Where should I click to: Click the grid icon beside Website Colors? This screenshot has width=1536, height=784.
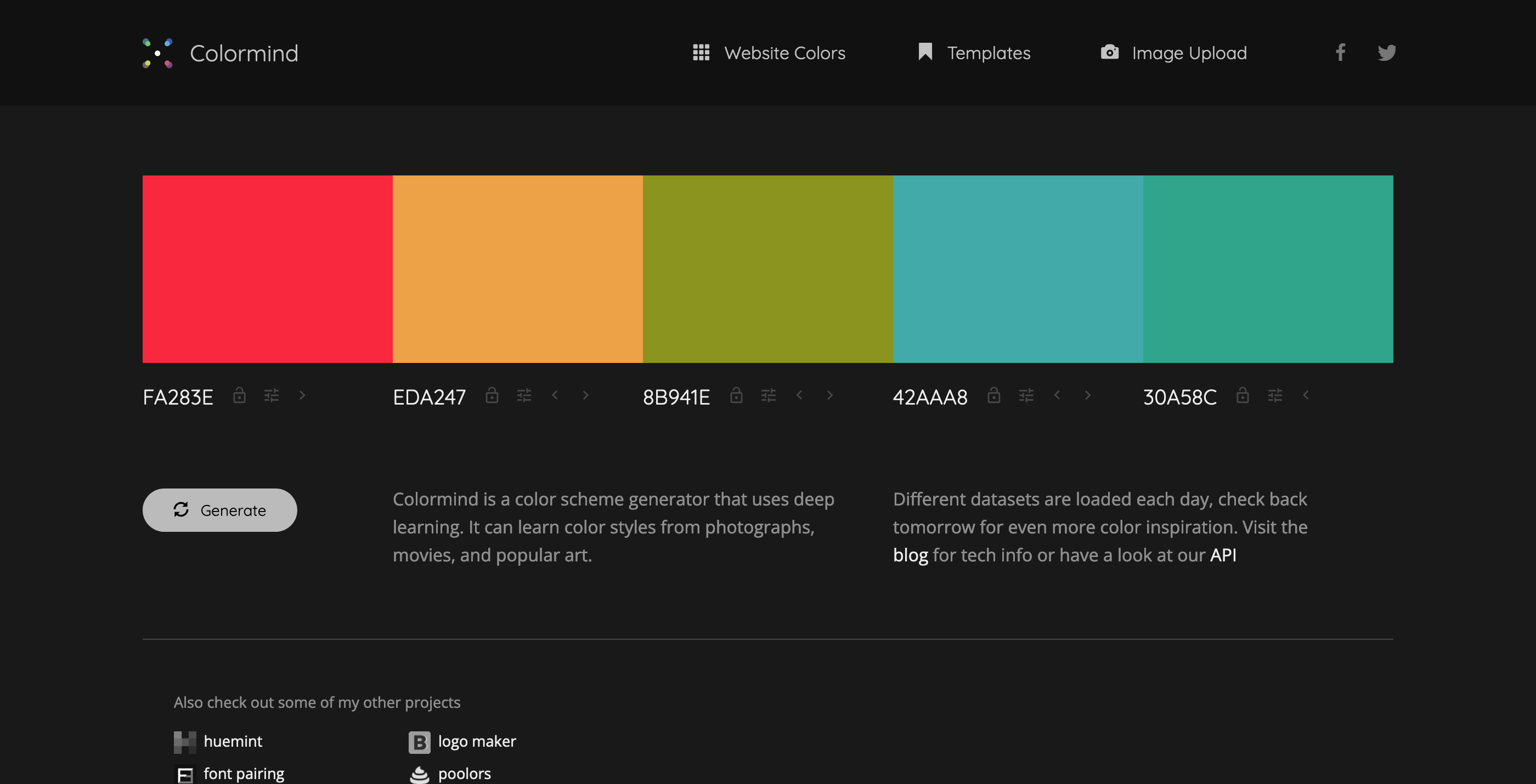coord(701,53)
